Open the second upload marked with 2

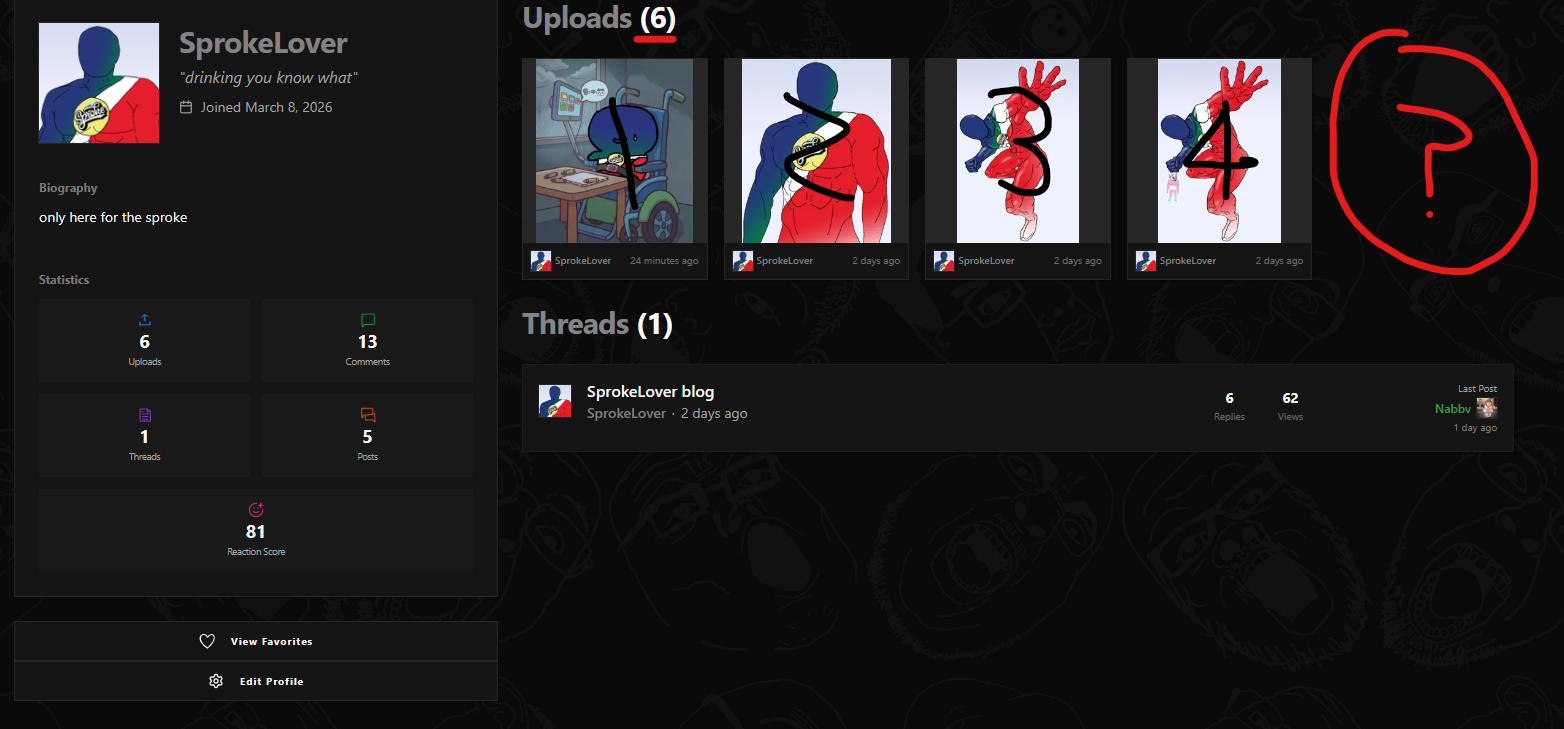pyautogui.click(x=816, y=151)
